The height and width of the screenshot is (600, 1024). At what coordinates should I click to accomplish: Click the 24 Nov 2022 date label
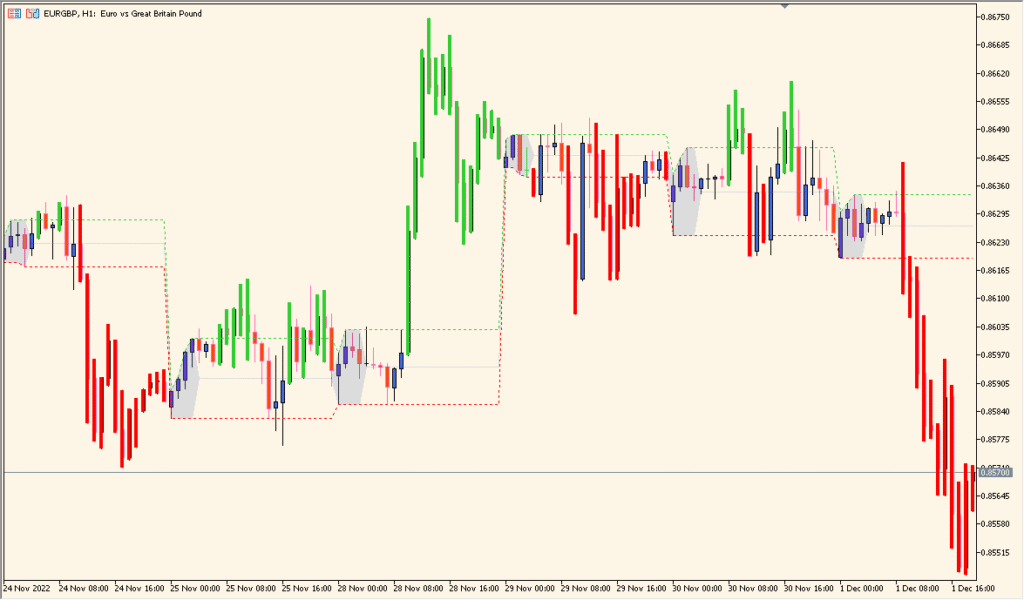tap(26, 588)
